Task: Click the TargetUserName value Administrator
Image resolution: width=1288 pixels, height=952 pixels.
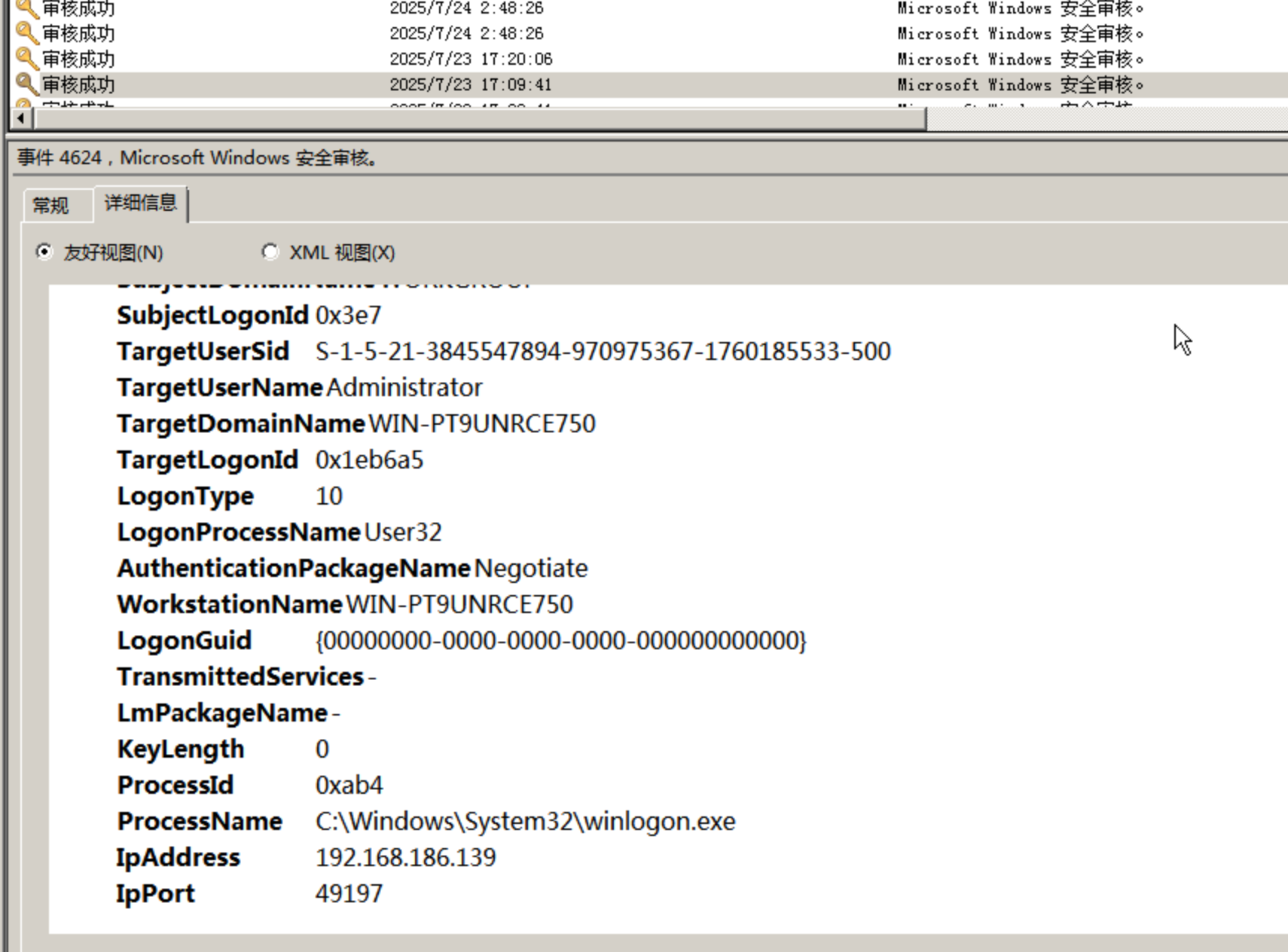Action: (404, 387)
